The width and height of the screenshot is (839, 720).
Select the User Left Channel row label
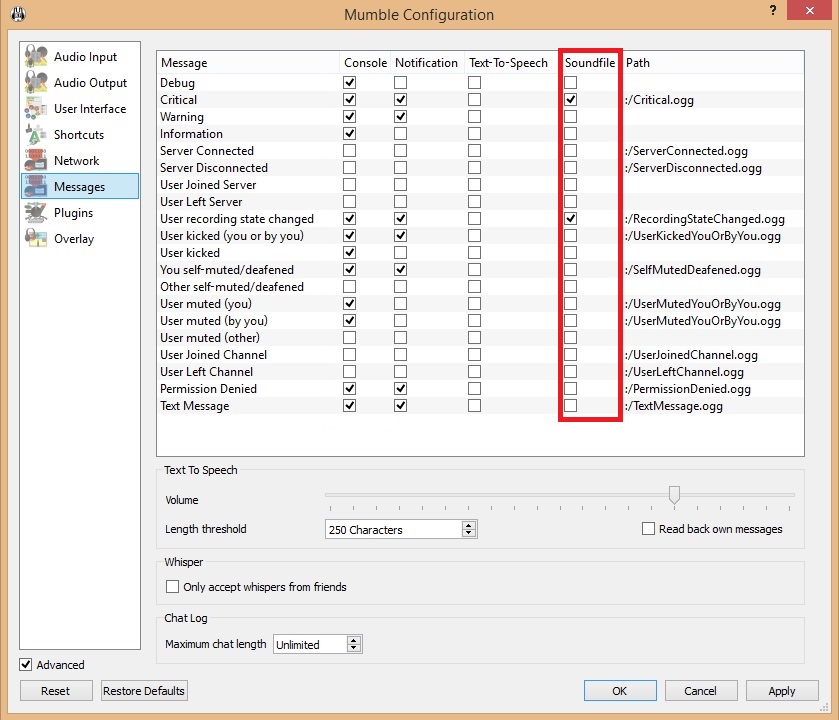tap(207, 372)
